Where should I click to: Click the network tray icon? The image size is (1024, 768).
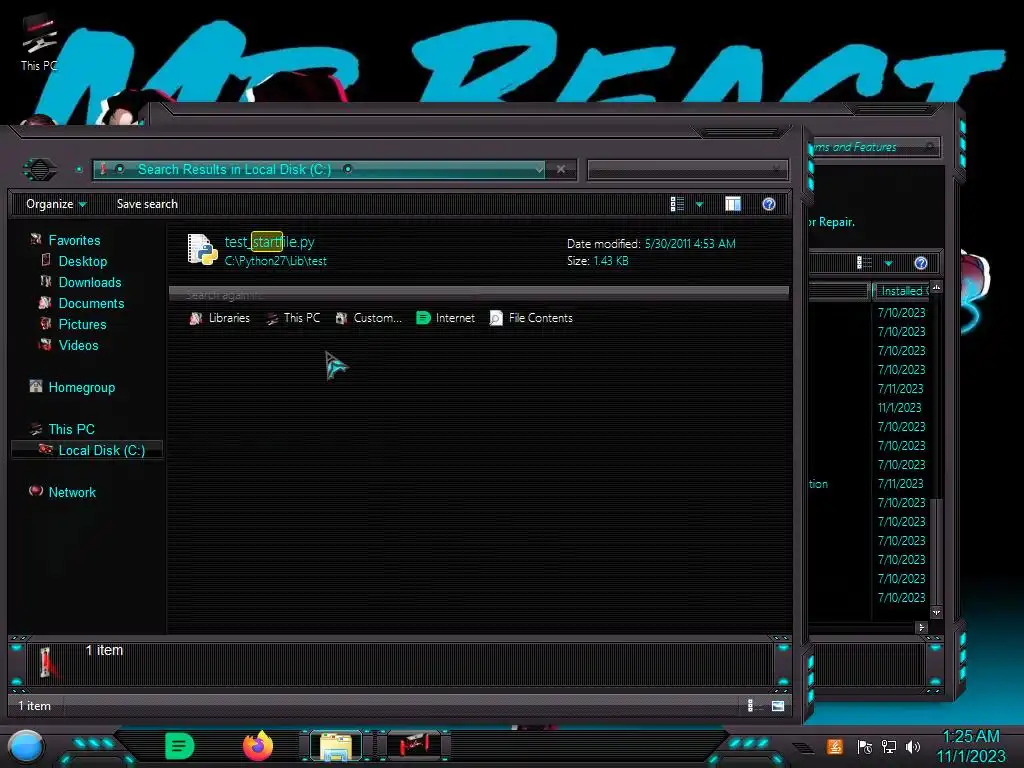tap(889, 746)
